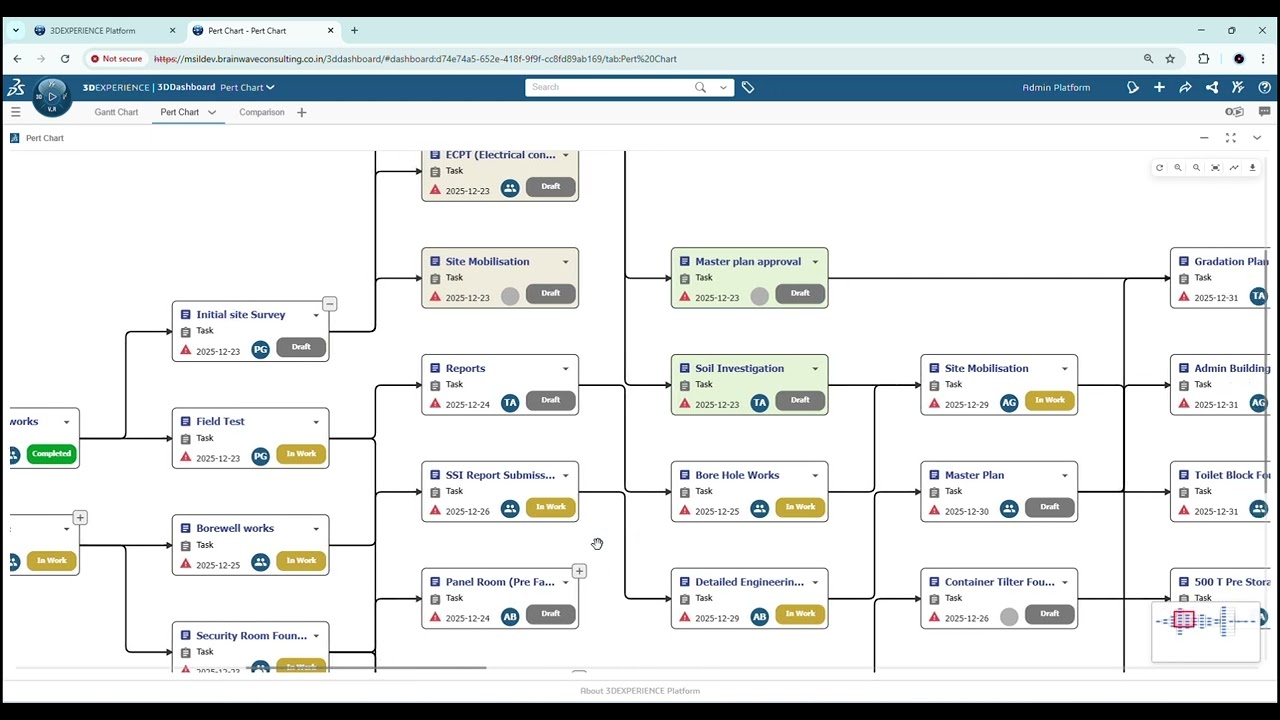Collapse the Initial site Survey node
The width and height of the screenshot is (1280, 720).
click(x=329, y=303)
